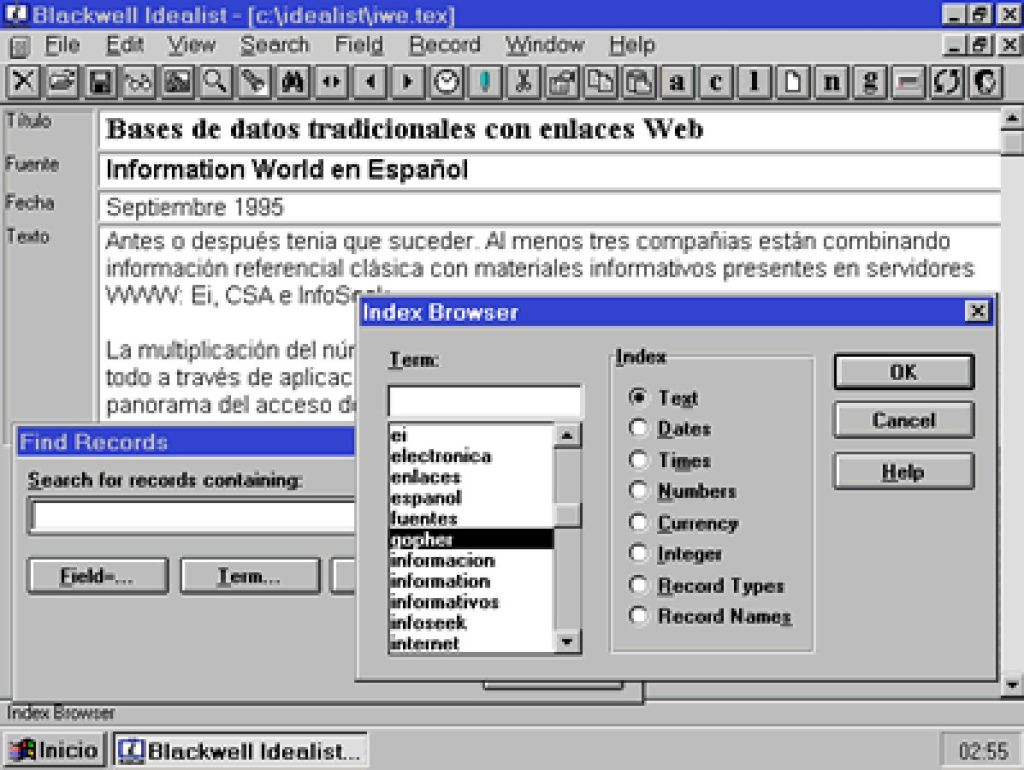Screen dimensions: 1024x770
Task: Click the bold 'a' toolbar button
Action: pyautogui.click(x=677, y=82)
